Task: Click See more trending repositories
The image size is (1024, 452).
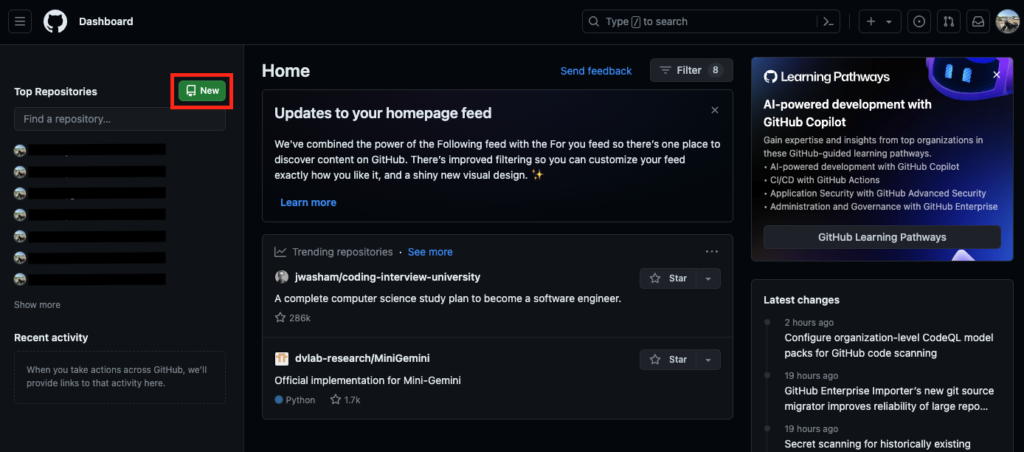Action: [x=430, y=252]
